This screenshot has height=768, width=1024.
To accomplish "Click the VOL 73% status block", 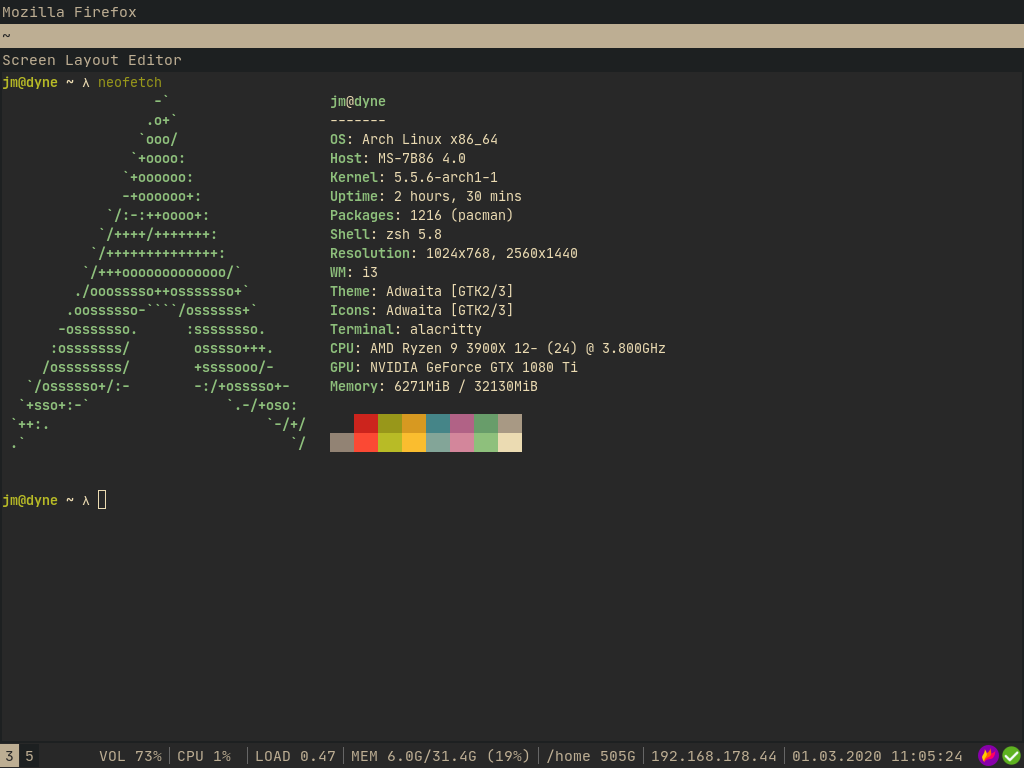I will 131,756.
